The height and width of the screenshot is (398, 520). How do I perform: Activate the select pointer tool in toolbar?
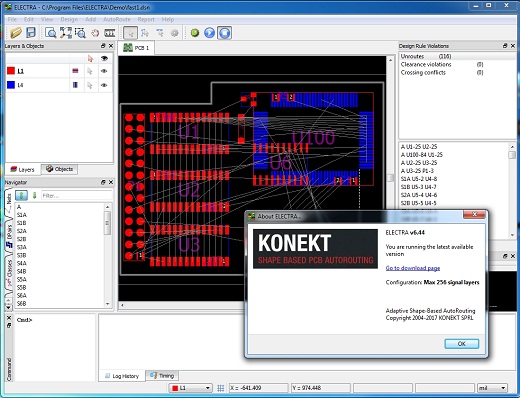coord(130,33)
